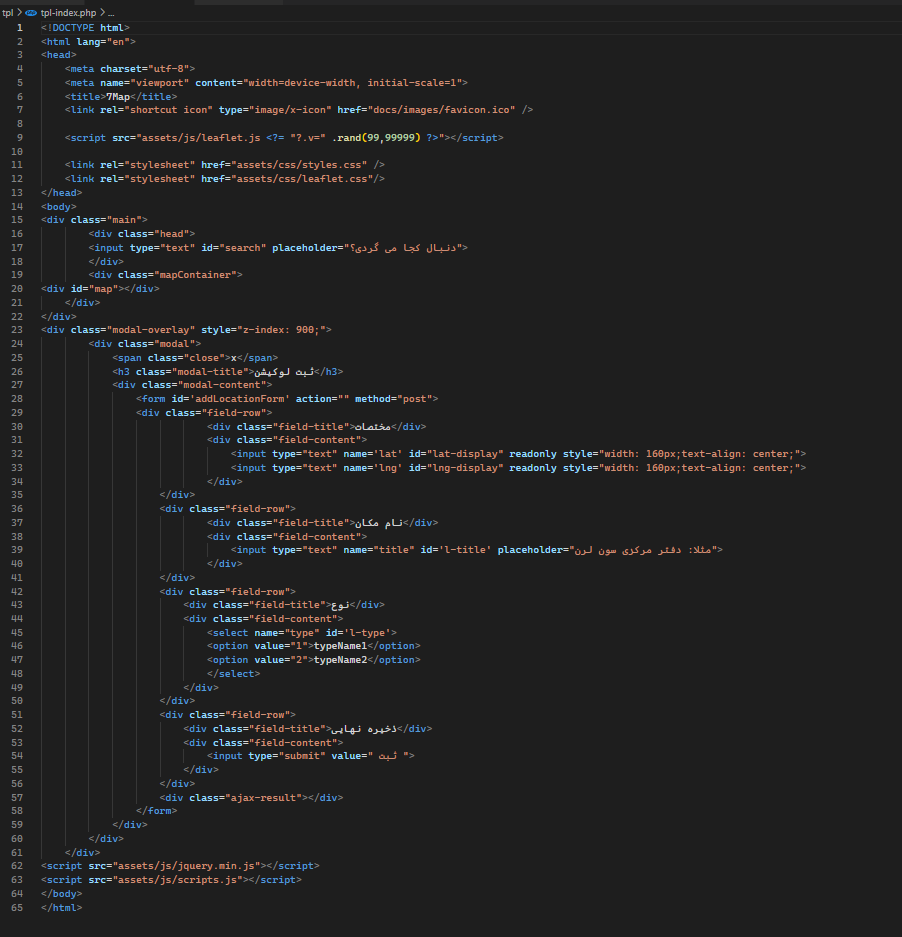The height and width of the screenshot is (937, 902).
Task: Click "assets/js/leaflet.js" script source
Action: (198, 138)
